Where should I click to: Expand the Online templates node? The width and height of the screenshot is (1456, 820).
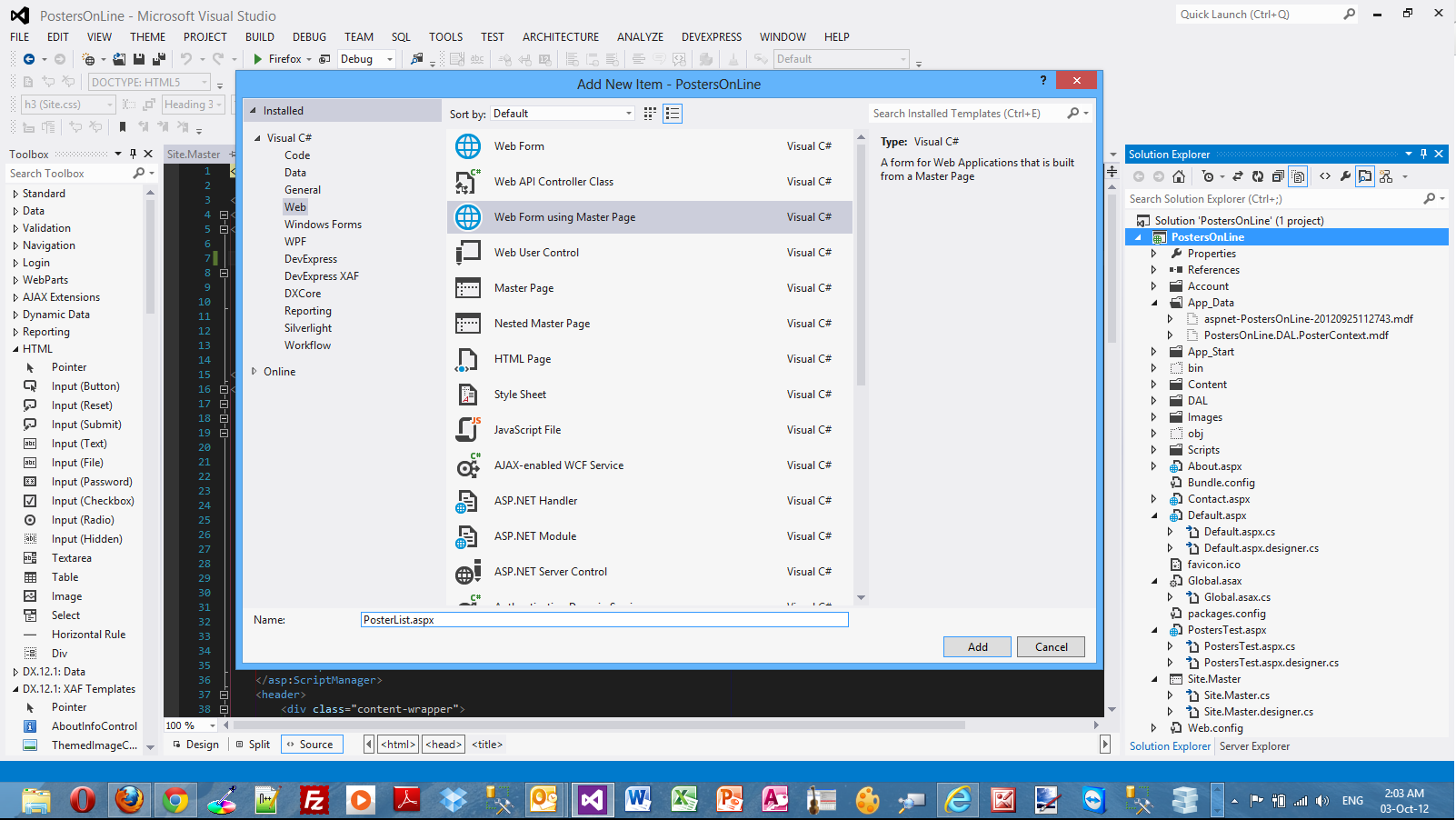[x=254, y=372]
